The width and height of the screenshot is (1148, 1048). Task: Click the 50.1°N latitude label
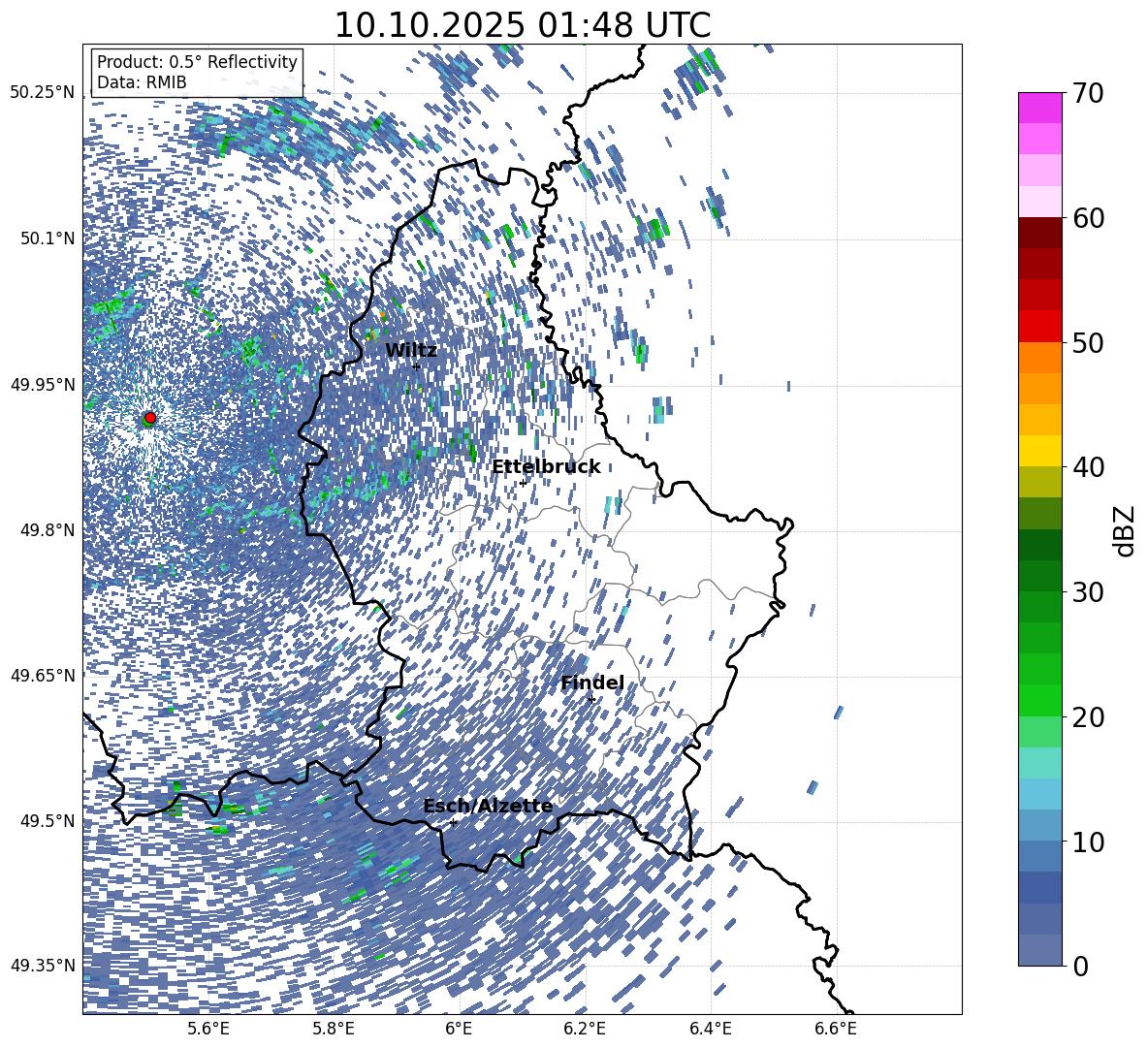[47, 238]
